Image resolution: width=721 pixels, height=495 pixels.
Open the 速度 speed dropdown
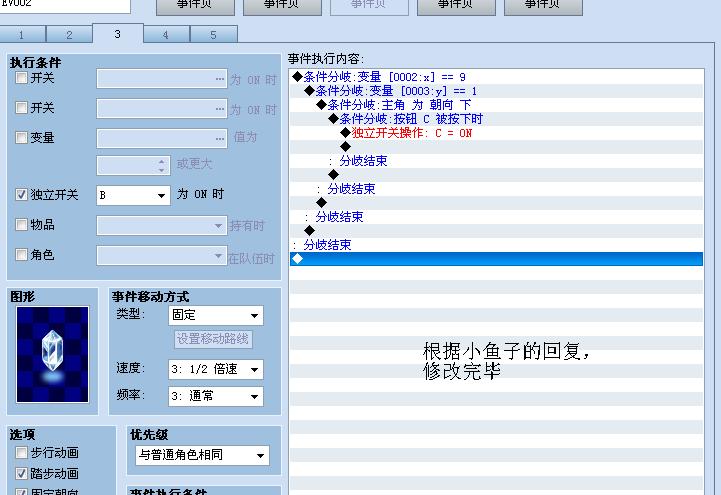coord(216,370)
